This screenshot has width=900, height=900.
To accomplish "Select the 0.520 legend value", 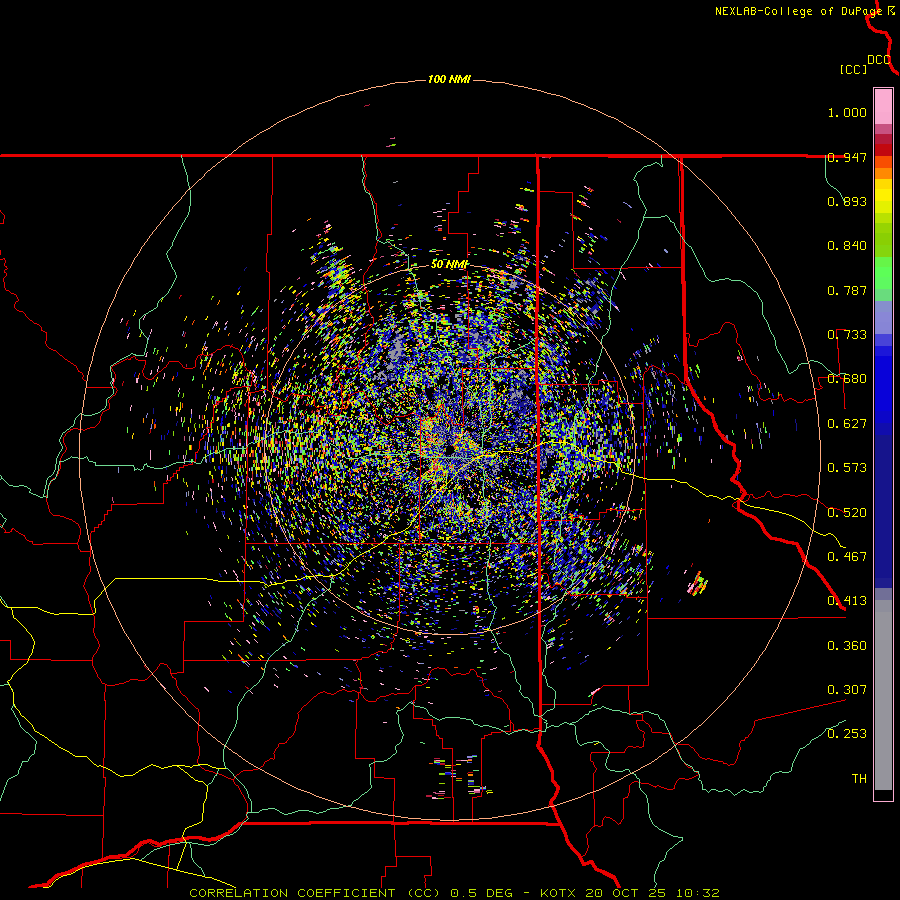I will (x=847, y=513).
